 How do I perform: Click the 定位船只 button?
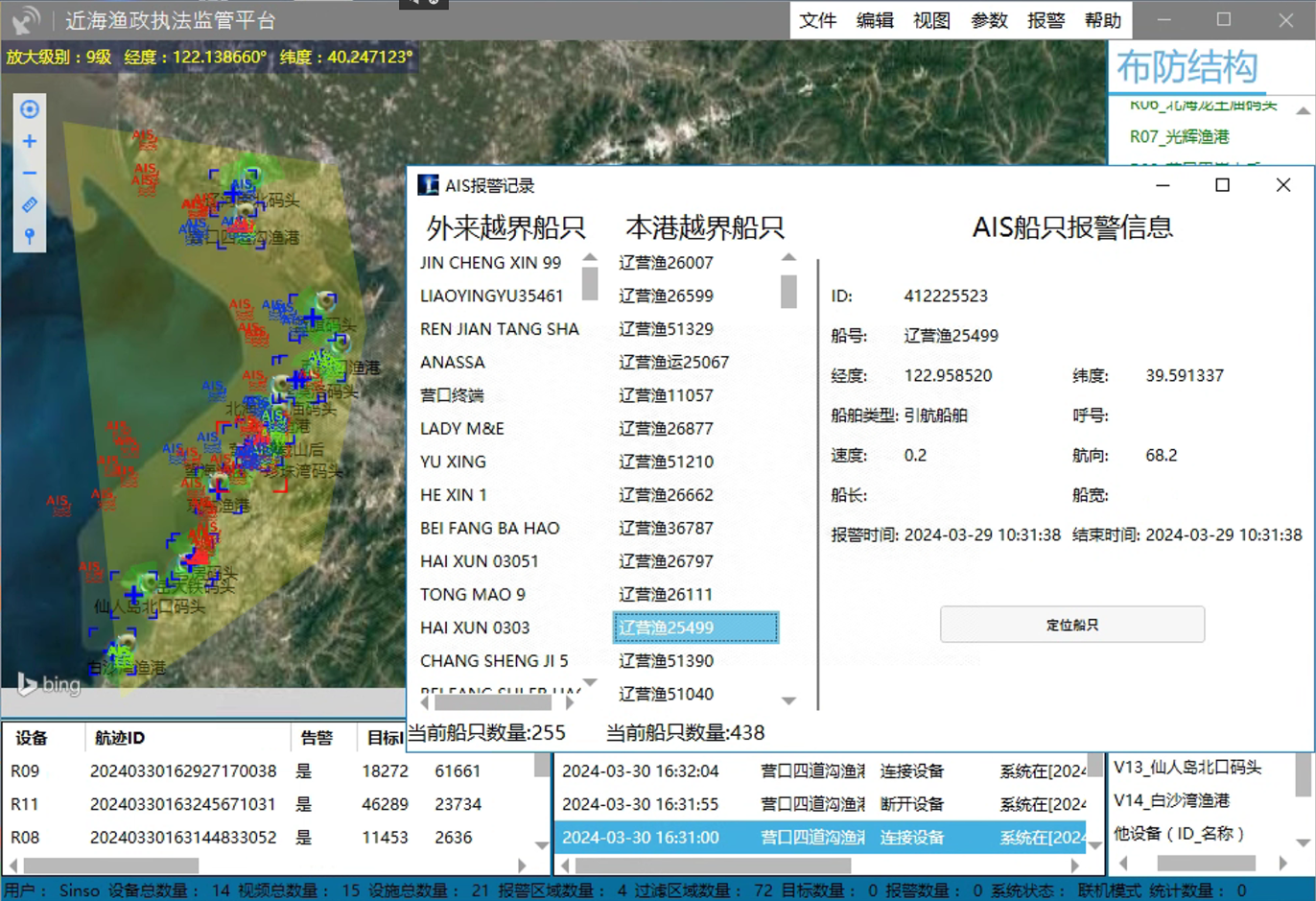[x=1072, y=625]
